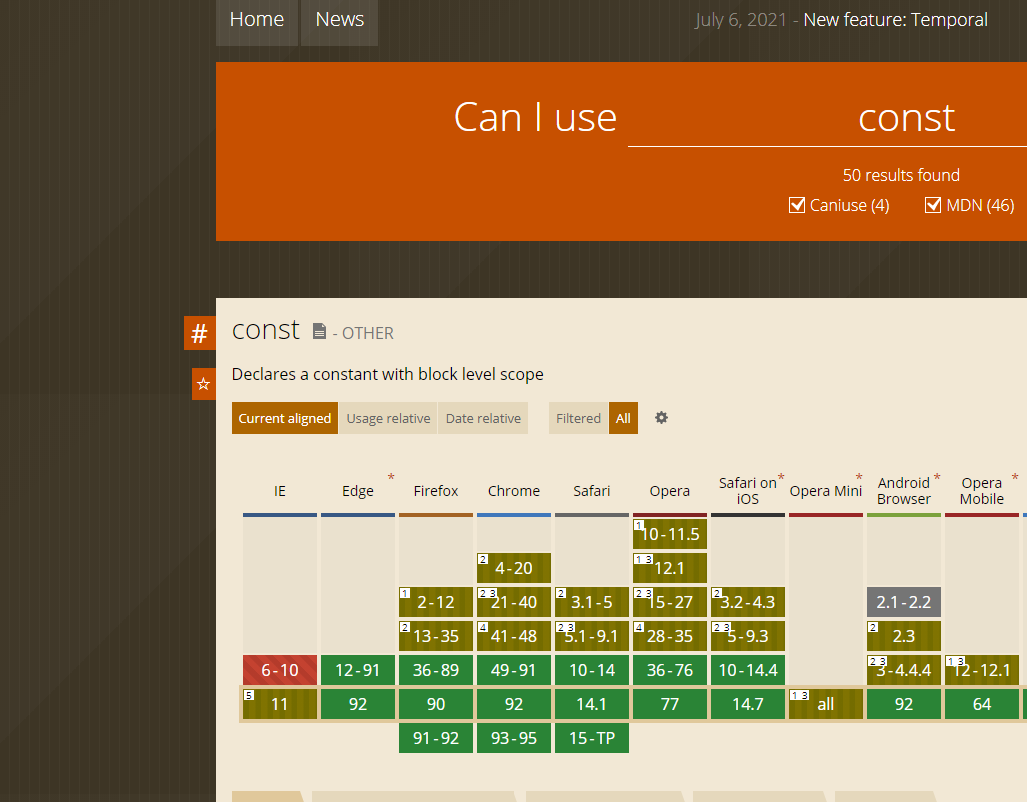
Task: Toggle the Caniuse (4) checkbox
Action: [x=796, y=205]
